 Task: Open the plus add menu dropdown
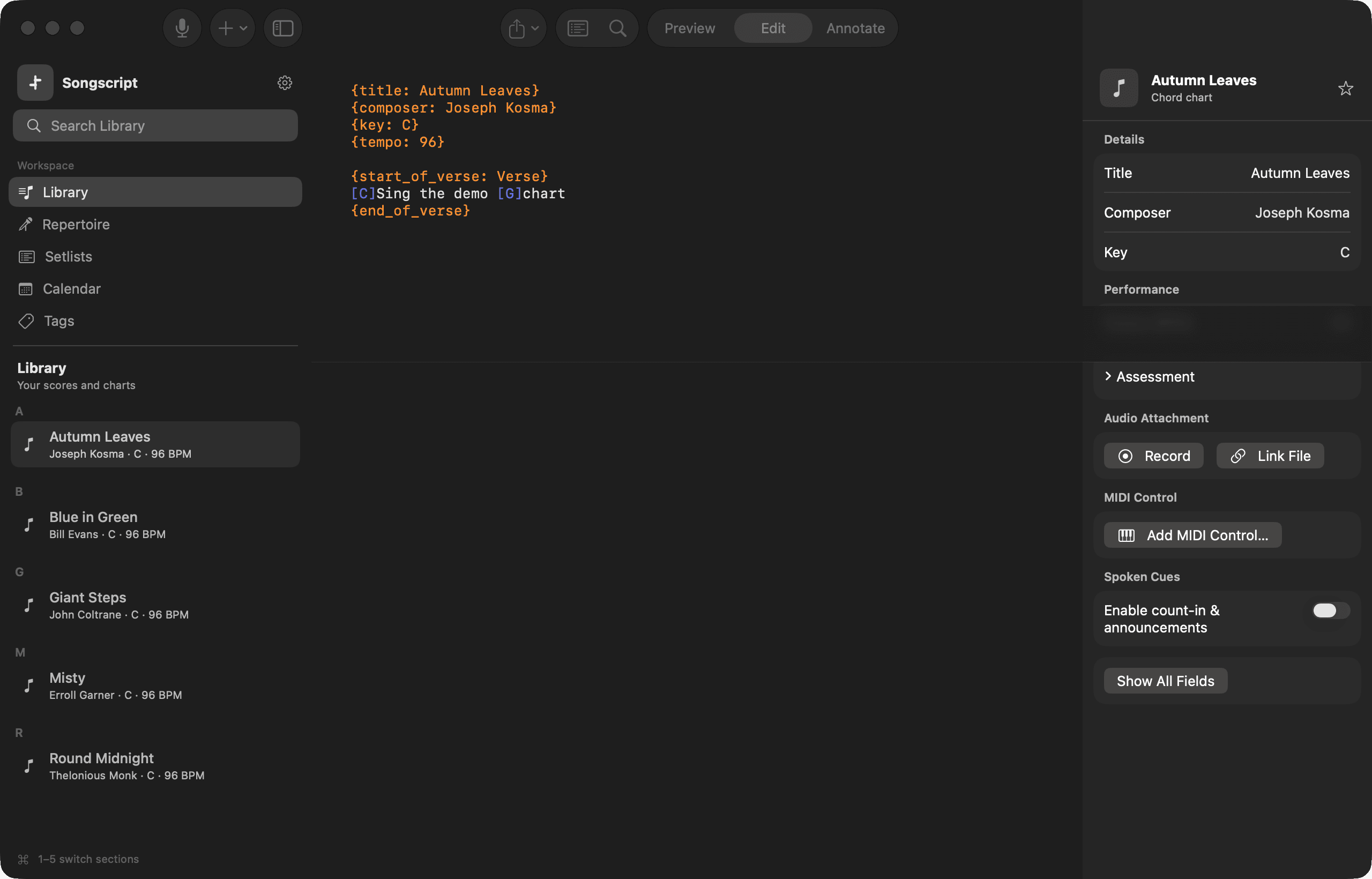click(233, 28)
